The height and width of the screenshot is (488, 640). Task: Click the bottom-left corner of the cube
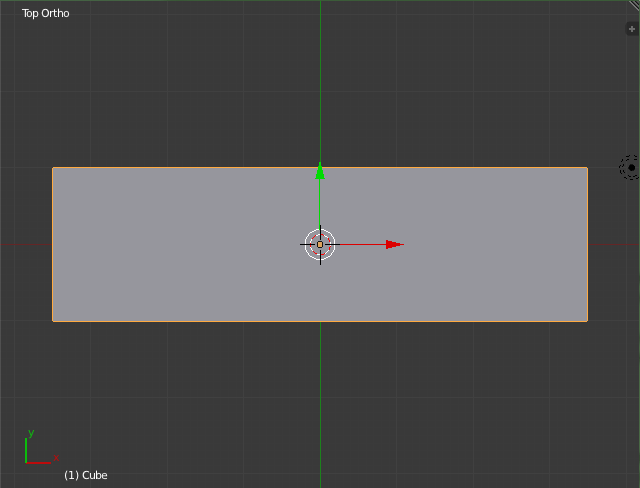tap(53, 321)
